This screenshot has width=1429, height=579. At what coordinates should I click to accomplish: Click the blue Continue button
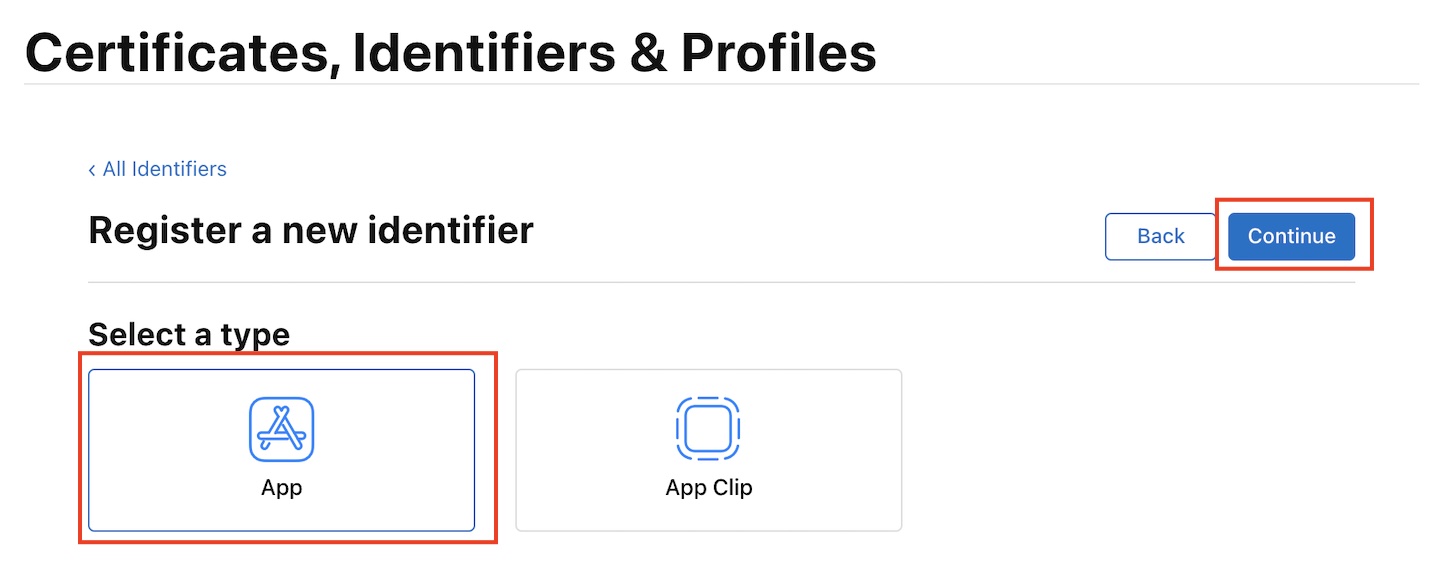coord(1291,237)
